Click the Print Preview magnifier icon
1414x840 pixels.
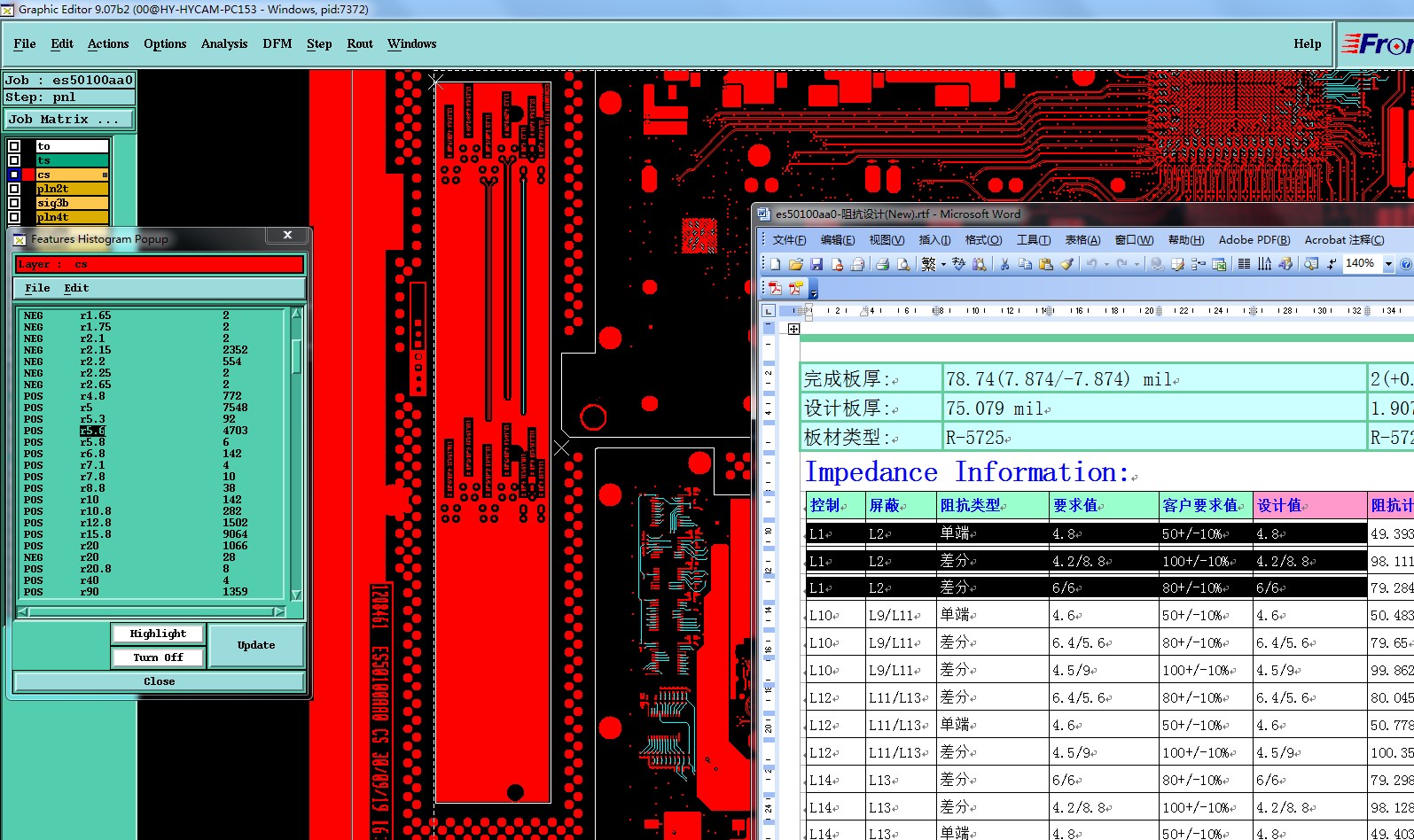903,264
